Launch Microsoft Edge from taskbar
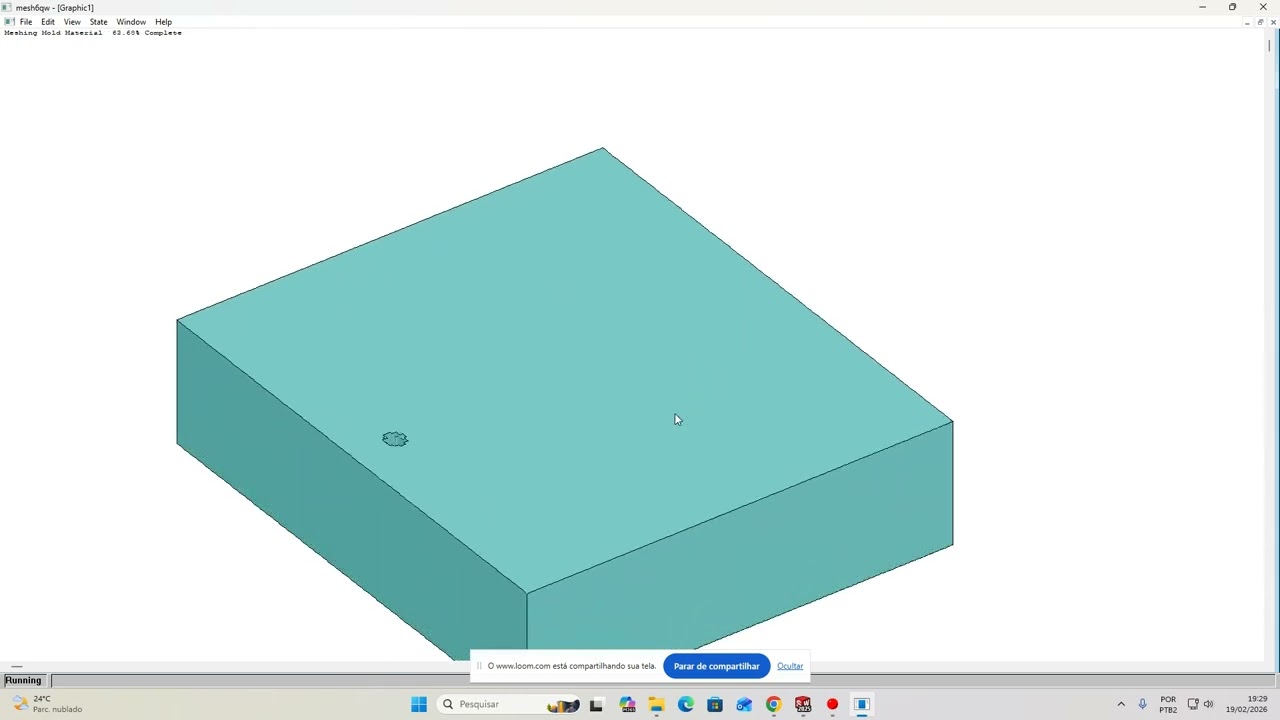This screenshot has width=1280, height=720. [685, 704]
